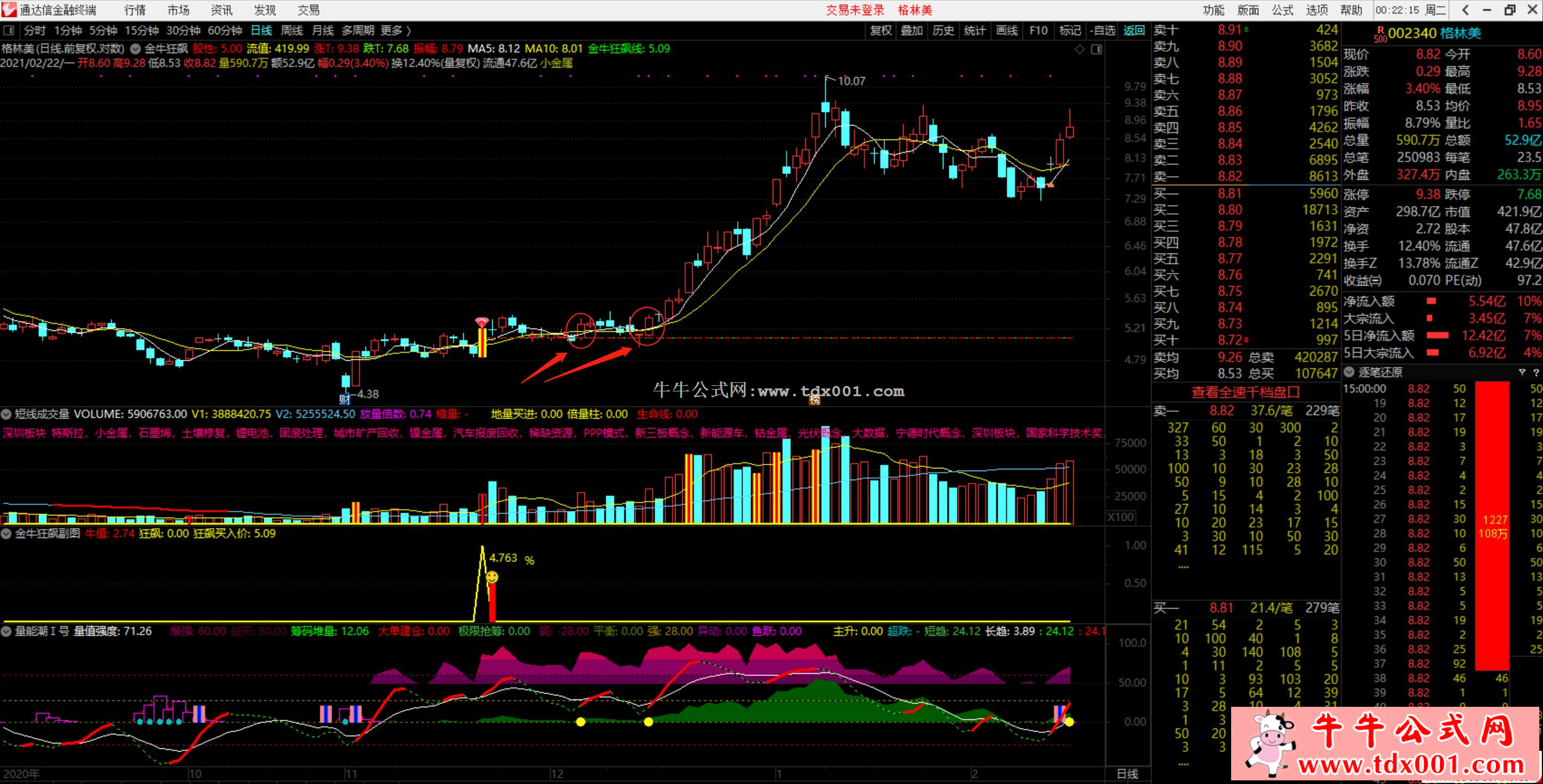1543x784 pixels.
Task: Click the 统计 statistics button
Action: pyautogui.click(x=975, y=30)
